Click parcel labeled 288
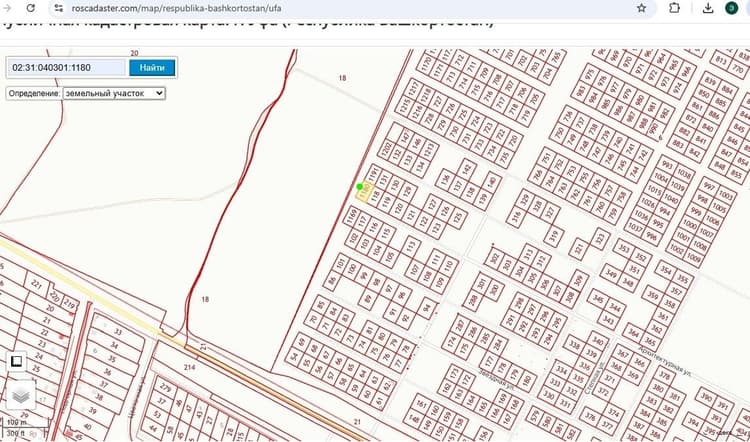 pos(473,301)
